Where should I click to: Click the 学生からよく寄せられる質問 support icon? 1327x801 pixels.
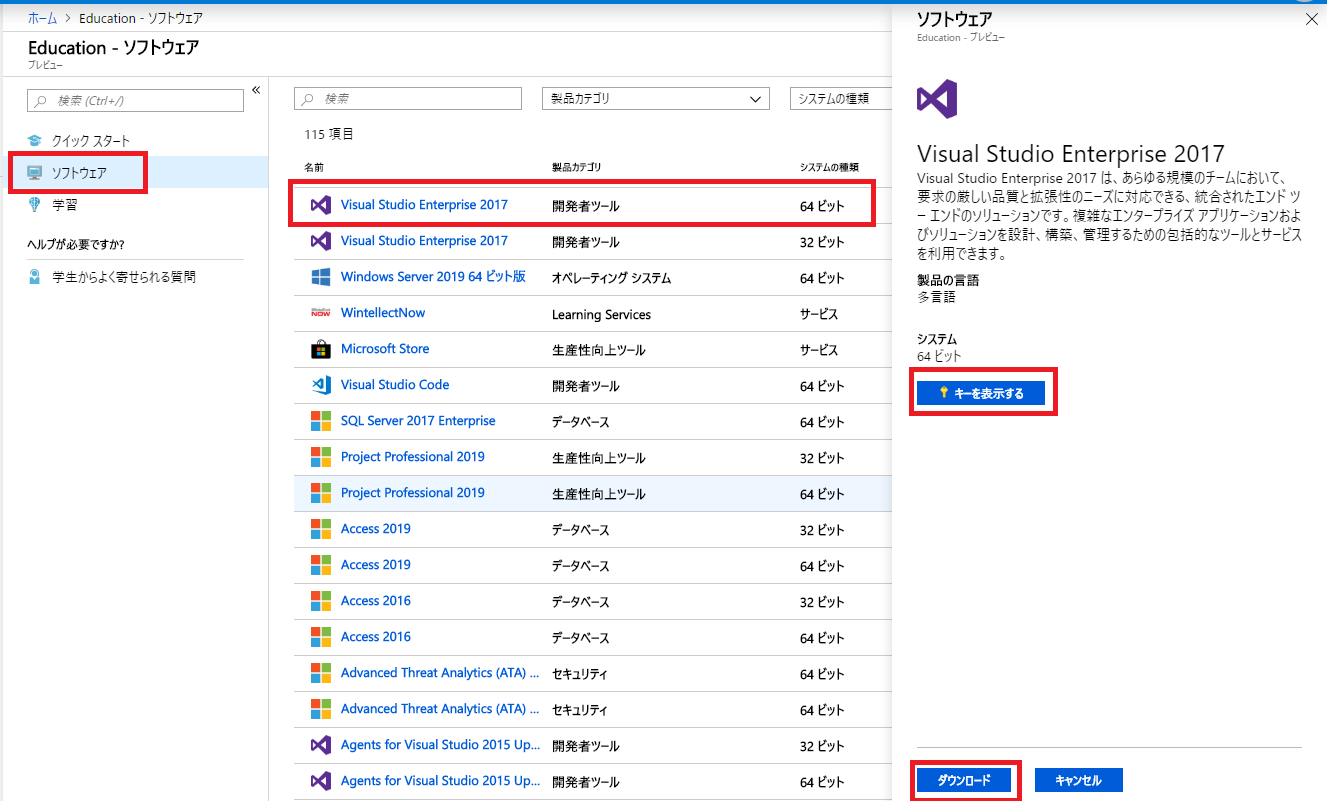(x=35, y=277)
